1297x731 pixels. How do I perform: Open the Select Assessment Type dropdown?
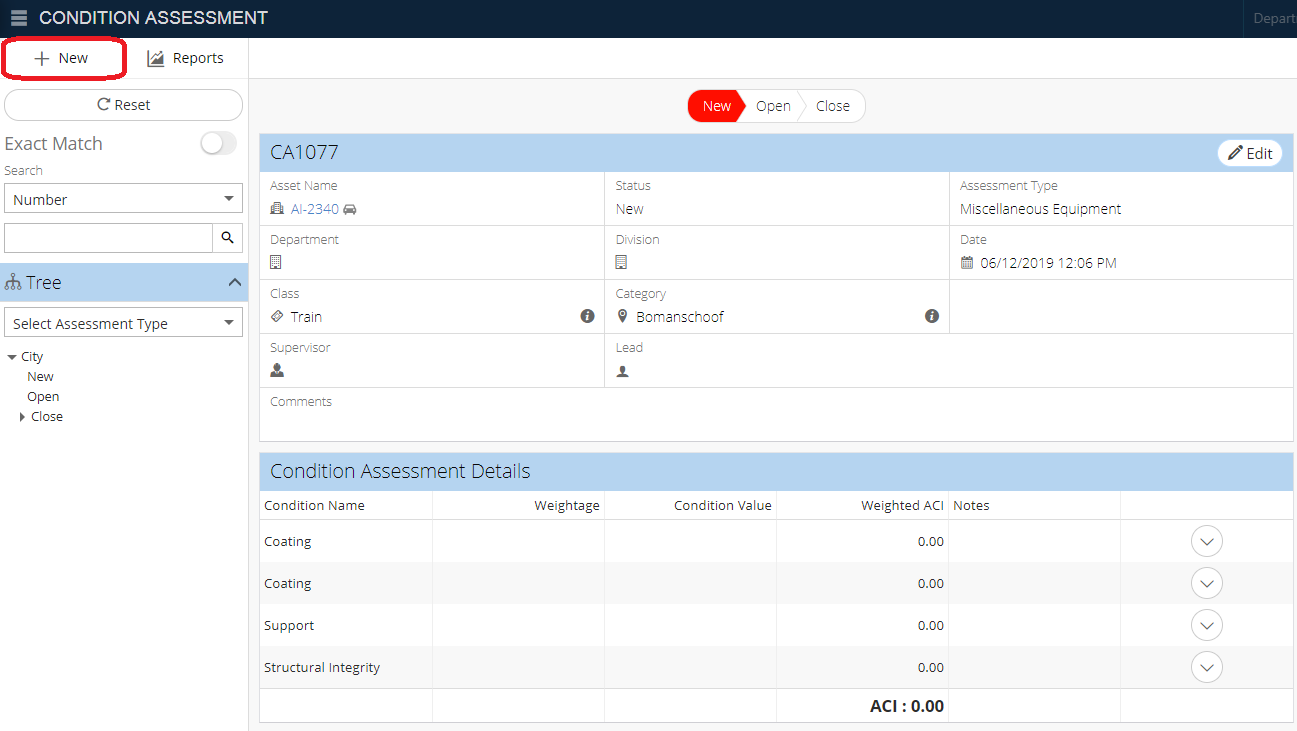tap(124, 323)
